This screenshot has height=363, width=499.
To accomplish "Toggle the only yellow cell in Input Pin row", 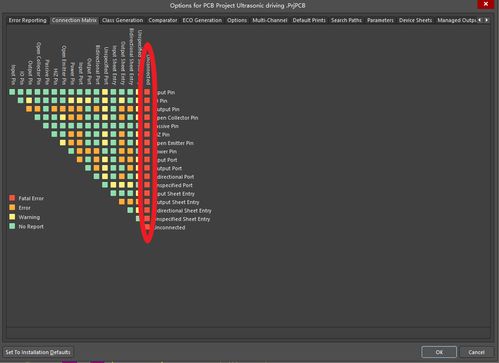I will tap(105, 92).
